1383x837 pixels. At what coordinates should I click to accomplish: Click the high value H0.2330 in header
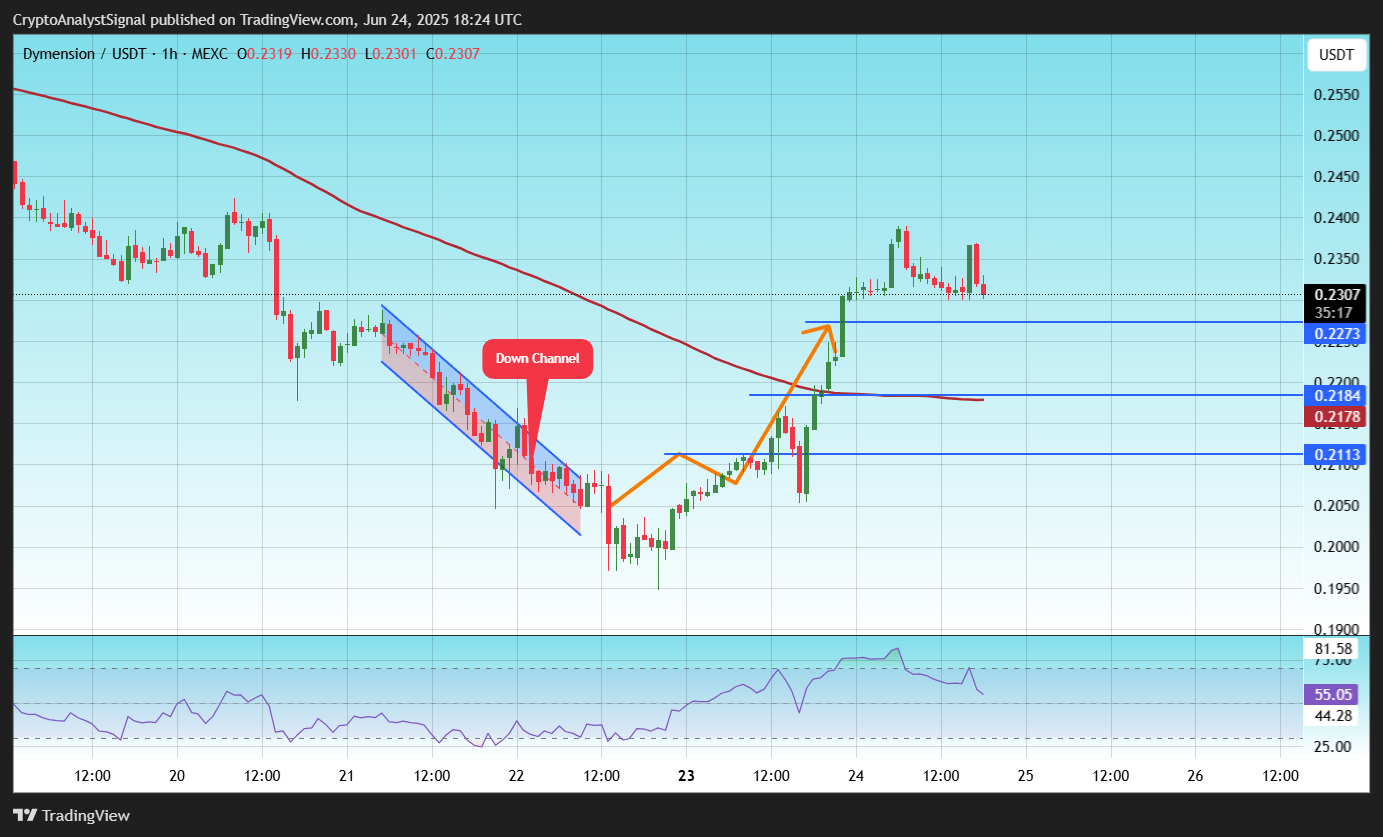[x=329, y=54]
